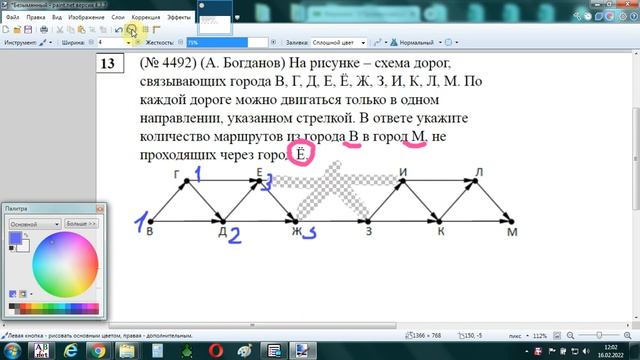Click the Undo arrow icon
Viewport: 640px width, 360px height.
click(119, 29)
